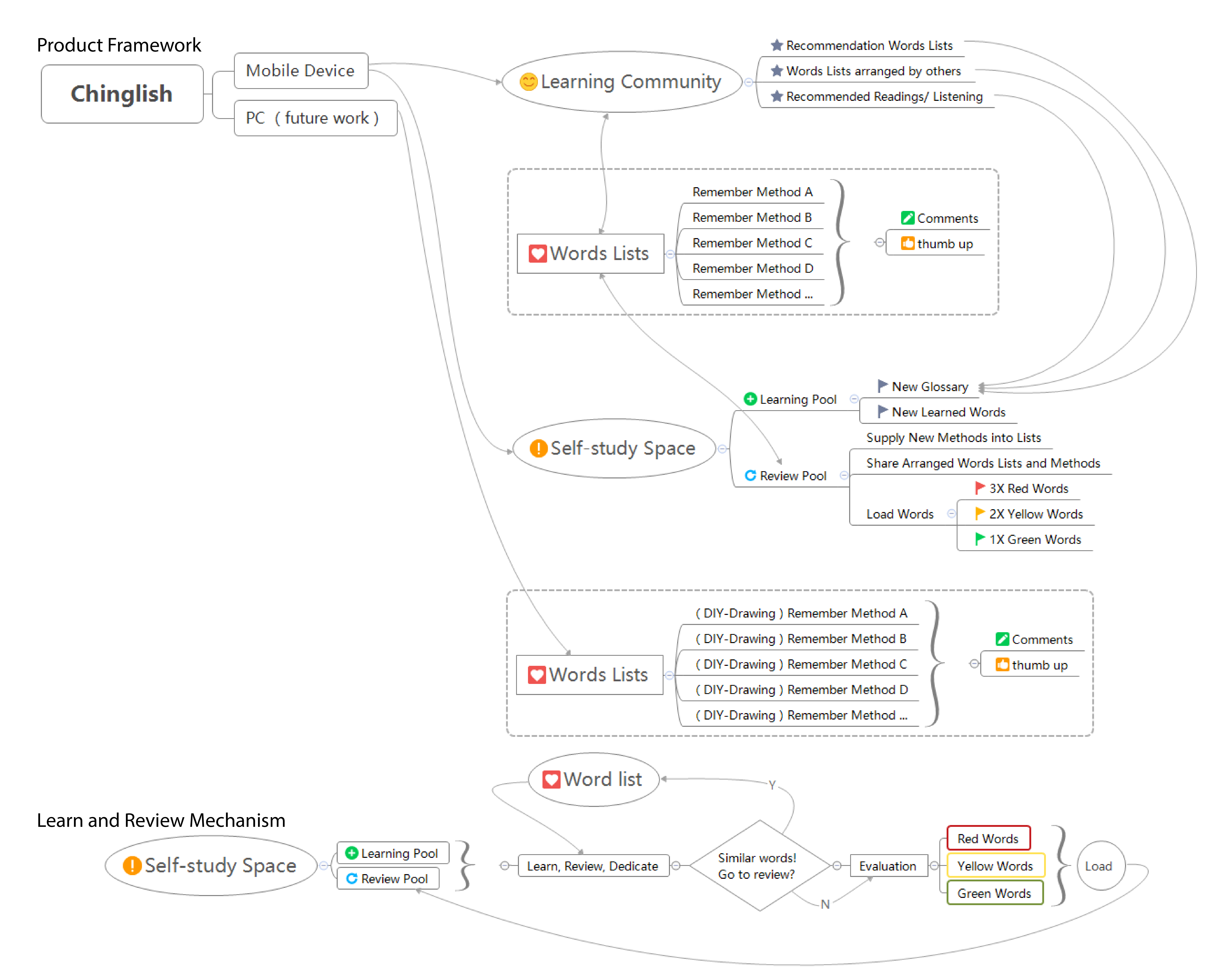Click ( DIY-Drawing ) Remember Method C
Viewport: 1210px width, 980px height.
[801, 664]
